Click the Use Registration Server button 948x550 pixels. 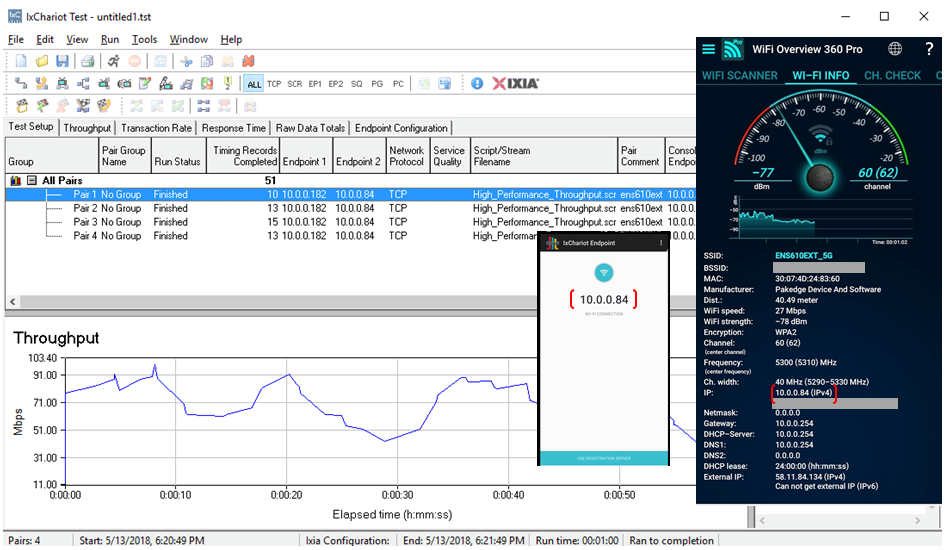tap(603, 458)
